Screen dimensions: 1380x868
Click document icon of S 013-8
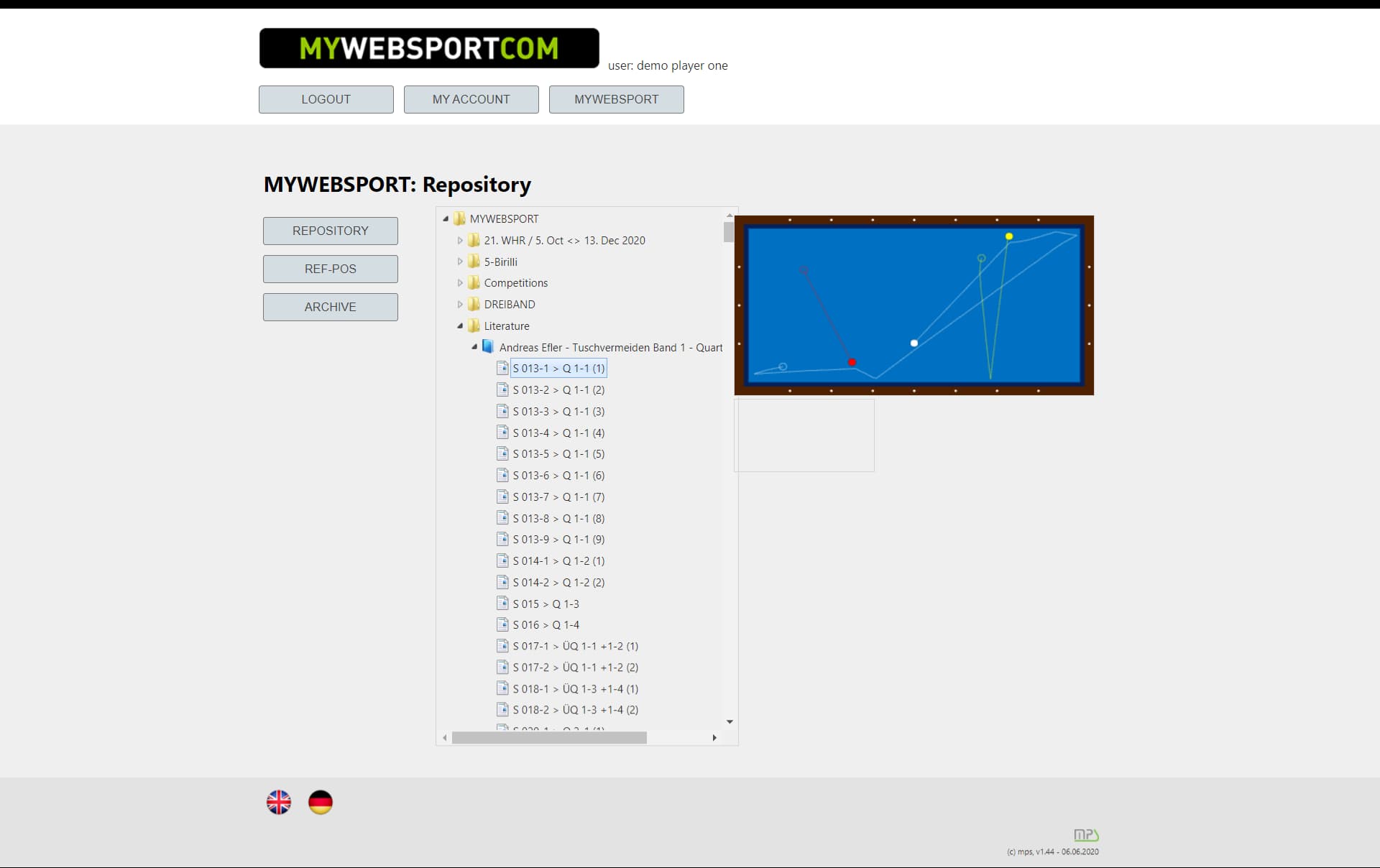click(x=502, y=517)
